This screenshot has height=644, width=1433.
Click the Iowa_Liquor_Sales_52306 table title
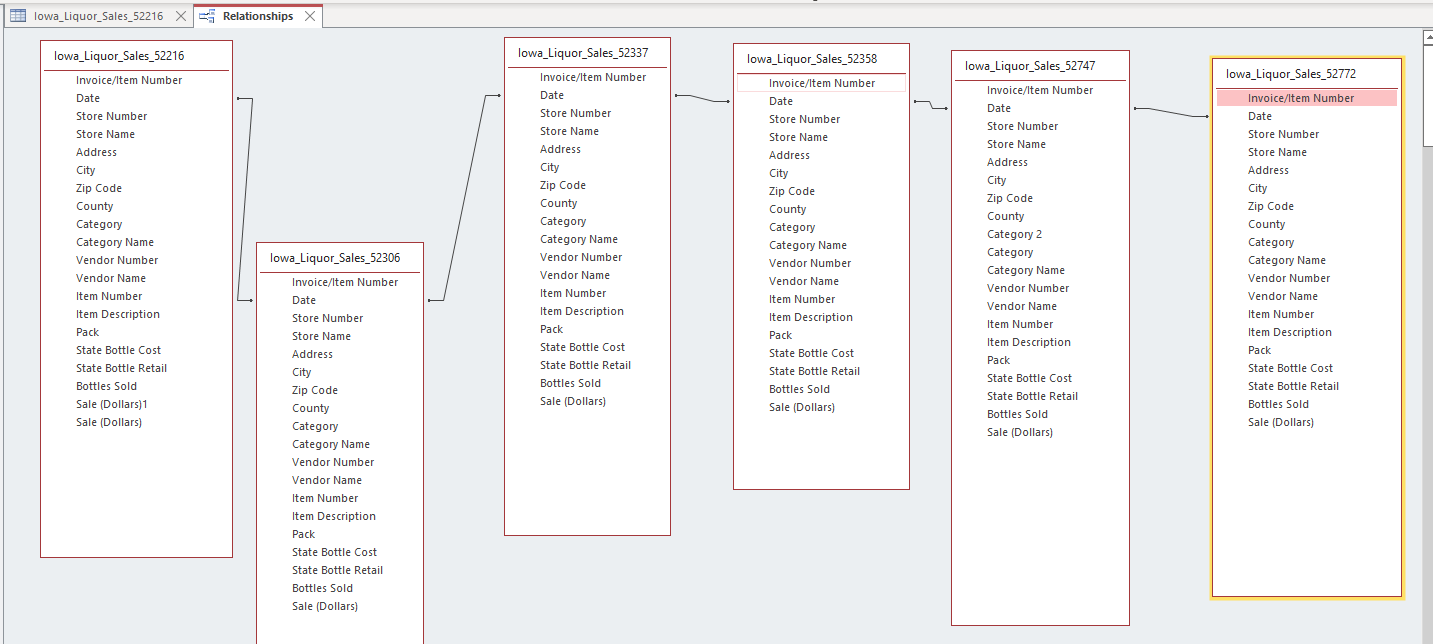(x=335, y=258)
